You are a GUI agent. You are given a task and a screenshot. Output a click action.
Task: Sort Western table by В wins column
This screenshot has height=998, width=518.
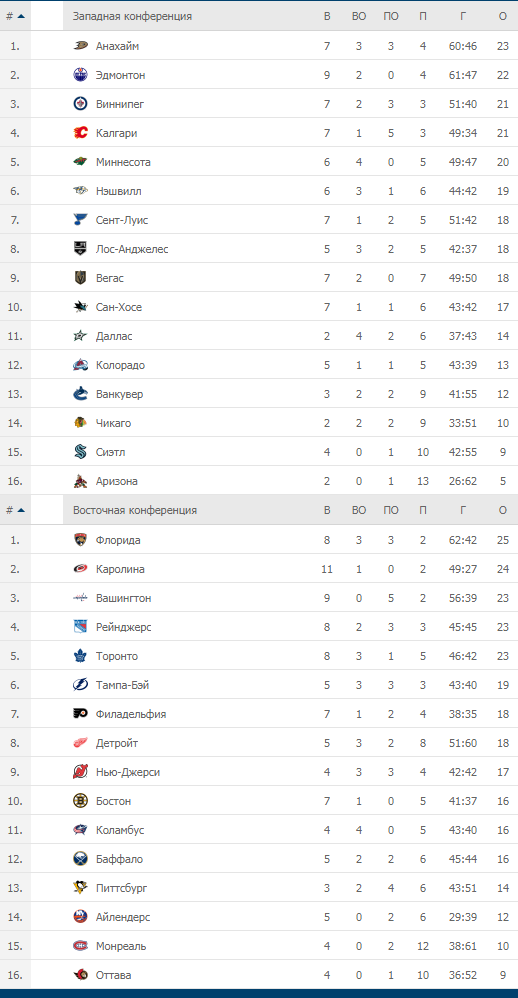(x=327, y=17)
